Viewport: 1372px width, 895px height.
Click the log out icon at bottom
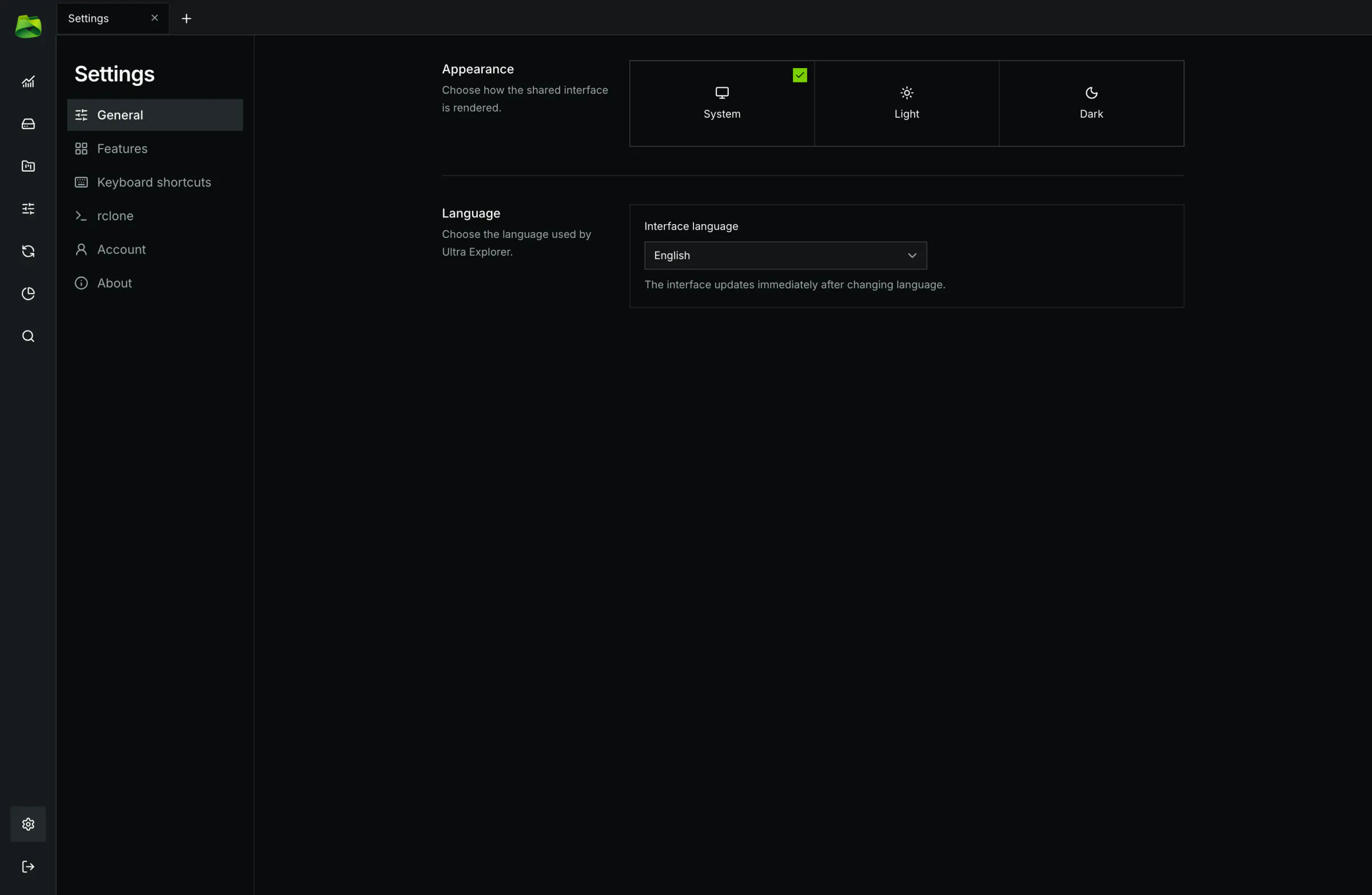pyautogui.click(x=28, y=867)
